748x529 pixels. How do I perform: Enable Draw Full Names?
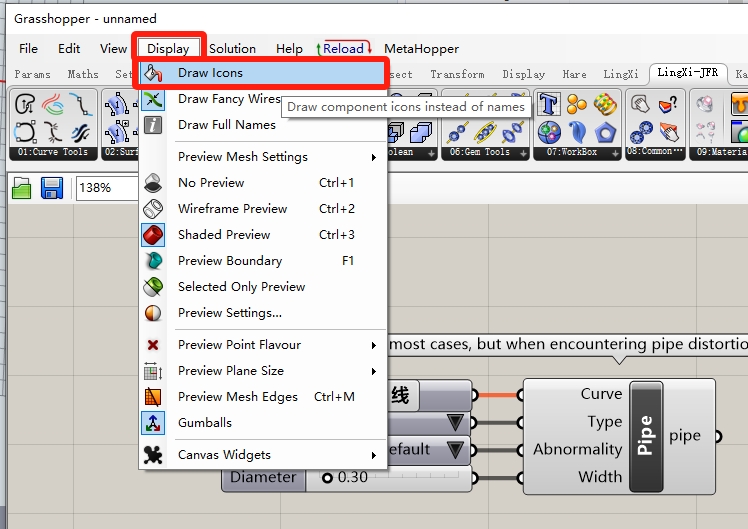pyautogui.click(x=262, y=125)
